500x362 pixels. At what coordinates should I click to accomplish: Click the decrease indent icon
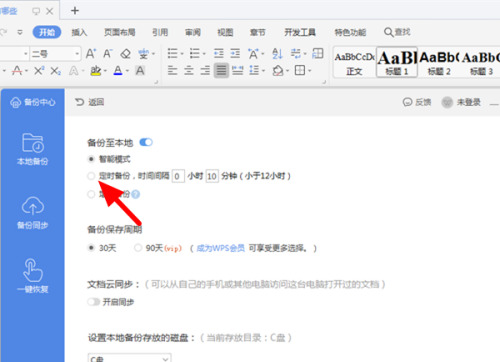(219, 53)
